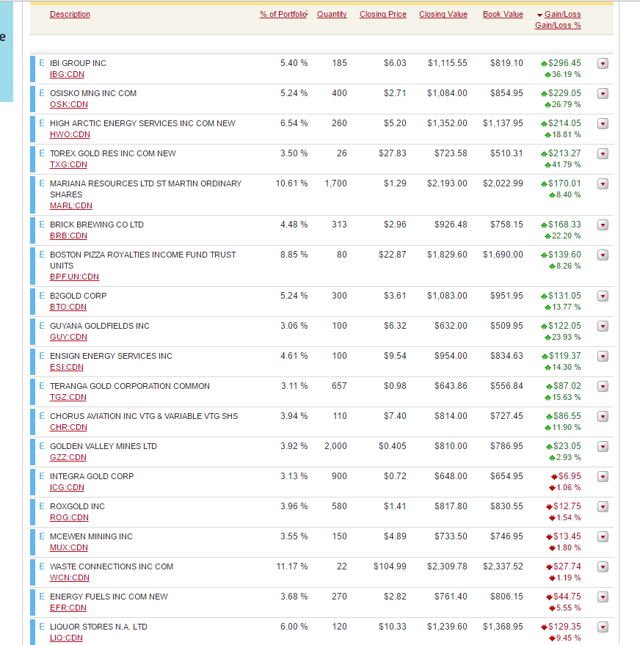
Task: Sort by % of Portfolio column
Action: click(x=283, y=14)
